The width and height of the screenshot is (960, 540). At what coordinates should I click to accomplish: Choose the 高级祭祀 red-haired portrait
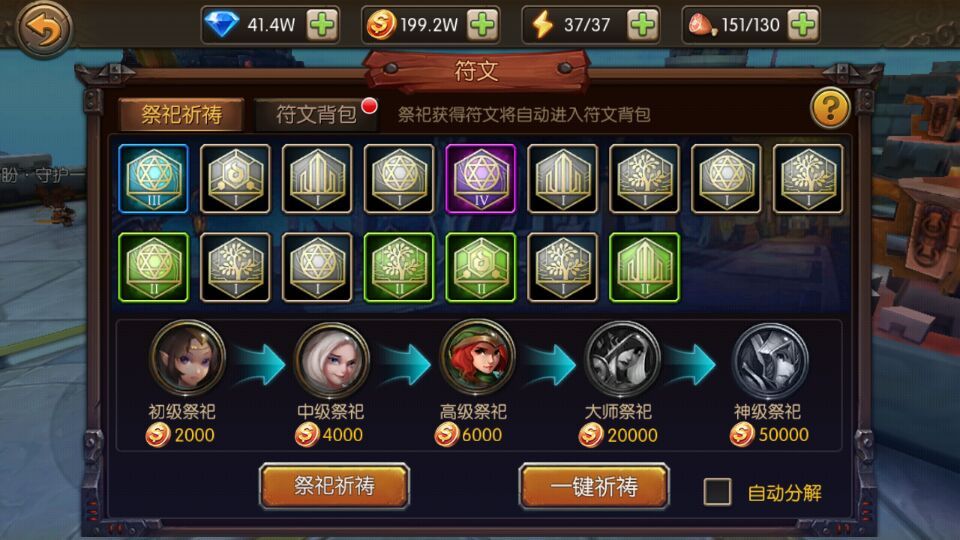pyautogui.click(x=477, y=359)
